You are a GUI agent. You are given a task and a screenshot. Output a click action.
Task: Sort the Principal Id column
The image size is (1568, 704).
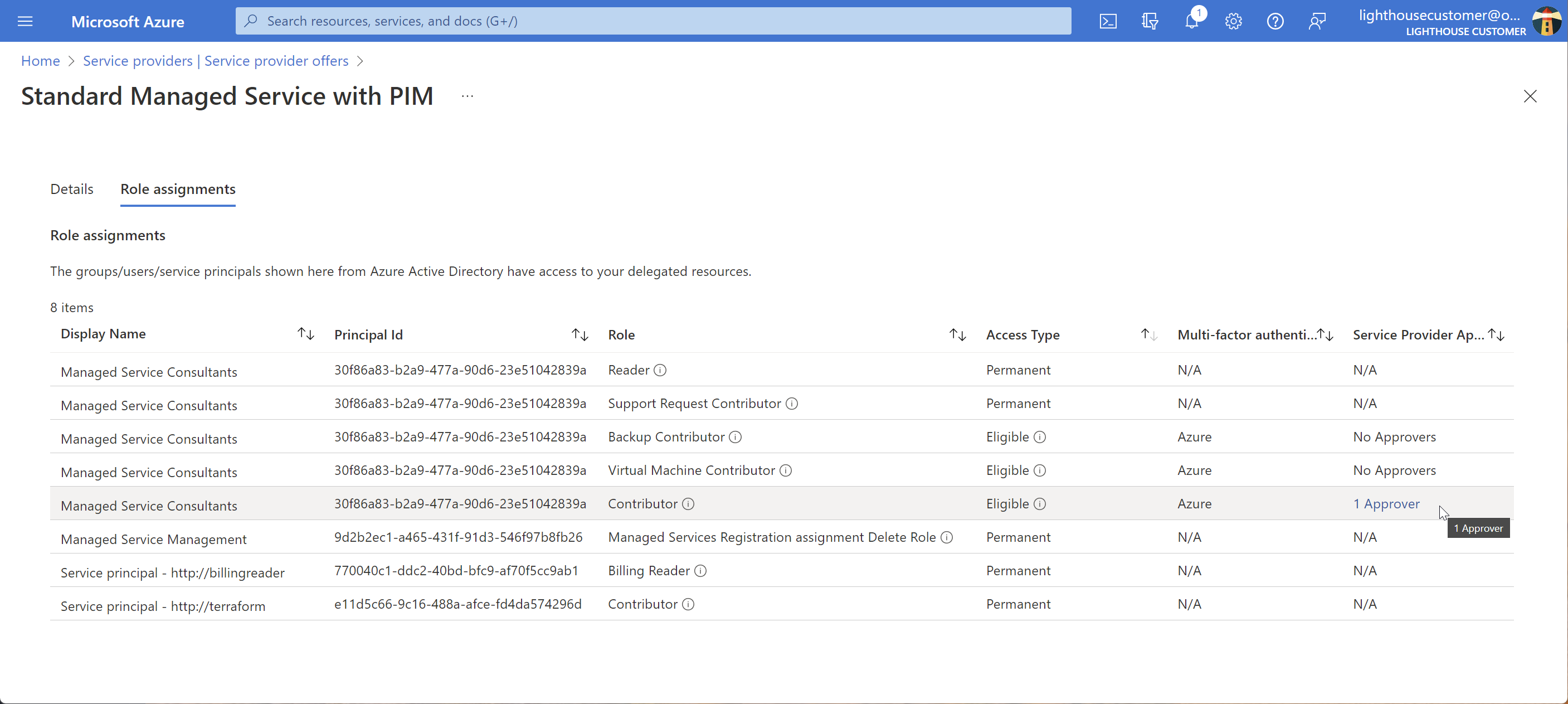point(580,334)
